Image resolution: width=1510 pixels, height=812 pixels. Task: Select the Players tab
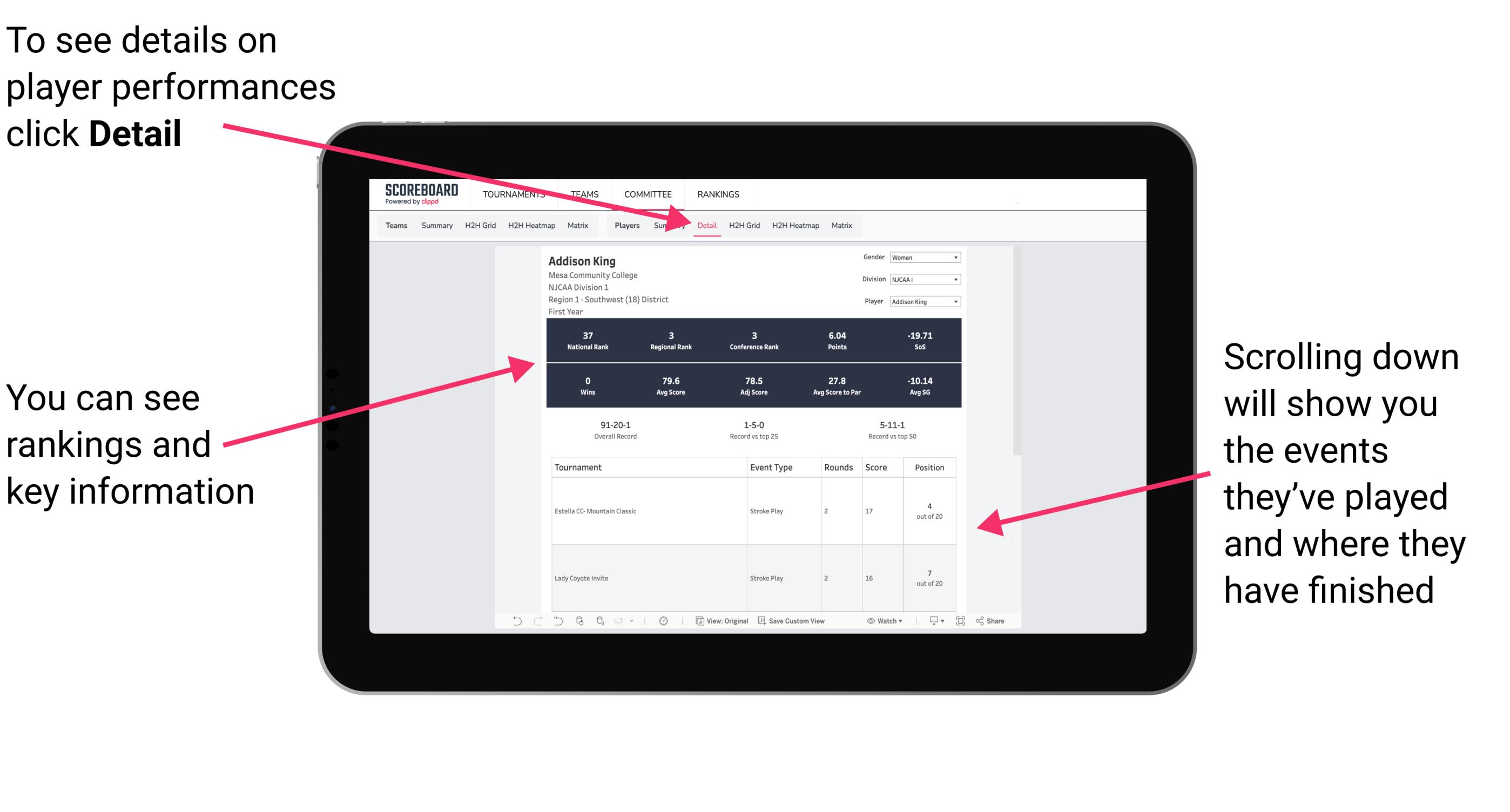[x=623, y=224]
